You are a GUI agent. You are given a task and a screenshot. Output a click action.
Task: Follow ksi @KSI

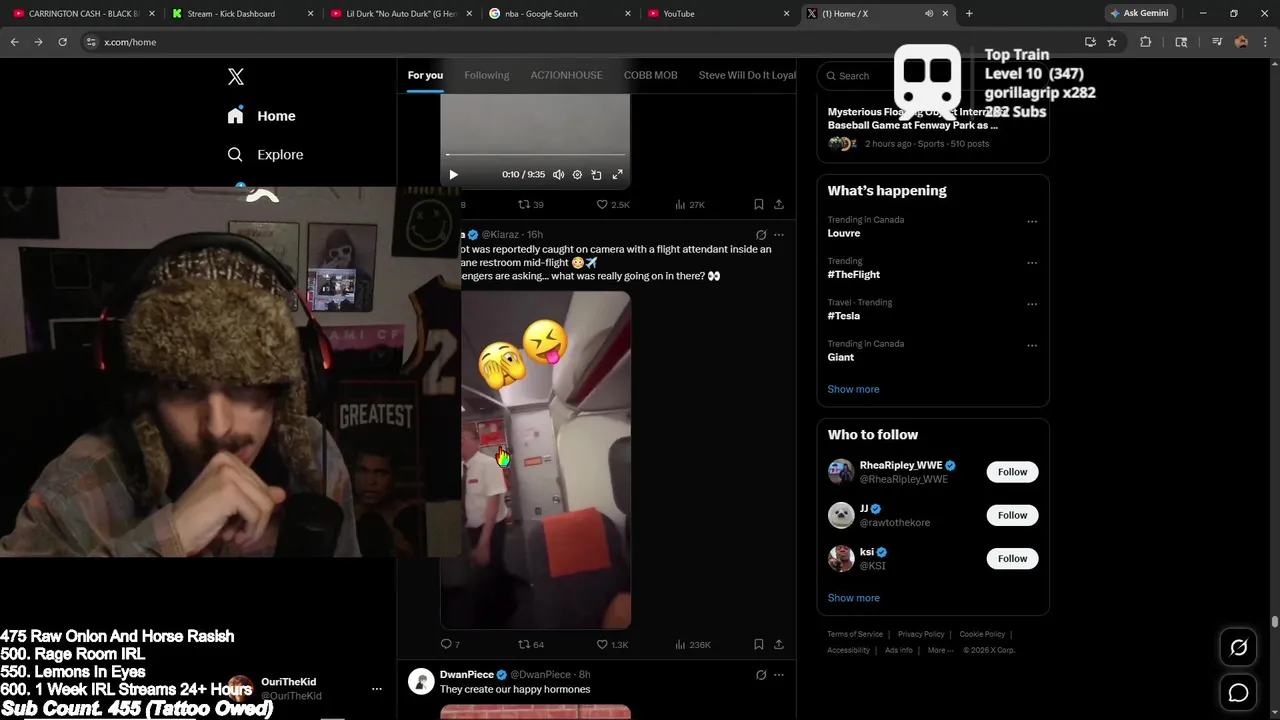(x=1012, y=558)
